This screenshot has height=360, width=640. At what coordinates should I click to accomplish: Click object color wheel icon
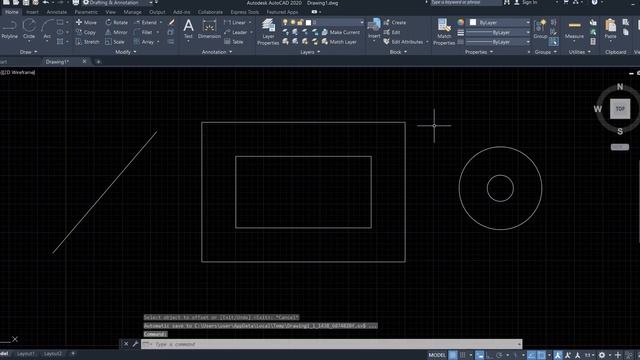pos(460,22)
